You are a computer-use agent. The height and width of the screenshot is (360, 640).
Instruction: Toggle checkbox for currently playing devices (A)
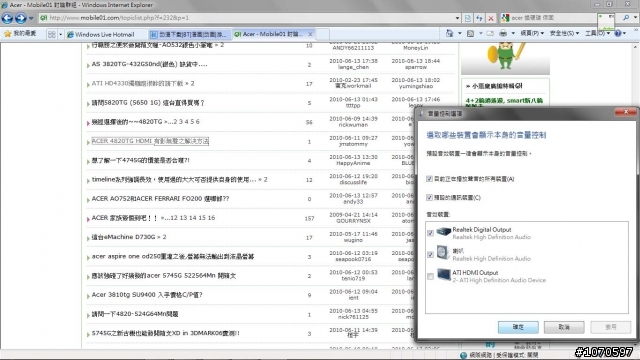(429, 179)
